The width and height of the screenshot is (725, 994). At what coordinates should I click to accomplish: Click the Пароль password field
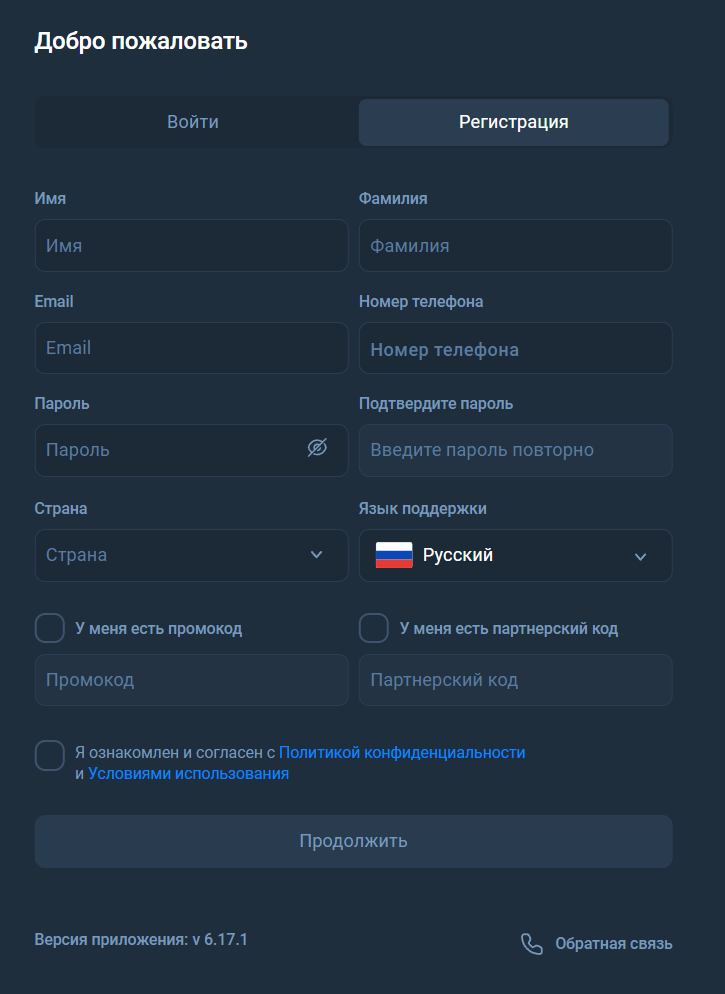click(x=170, y=450)
